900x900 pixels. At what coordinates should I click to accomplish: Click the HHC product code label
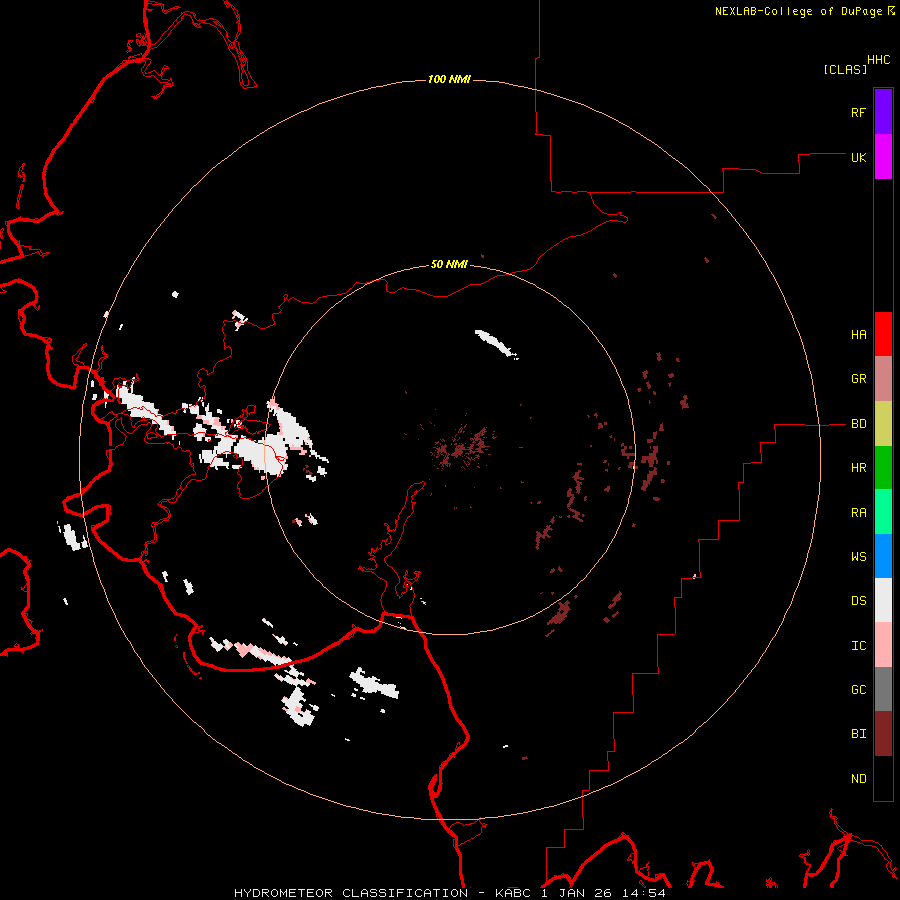pos(879,60)
